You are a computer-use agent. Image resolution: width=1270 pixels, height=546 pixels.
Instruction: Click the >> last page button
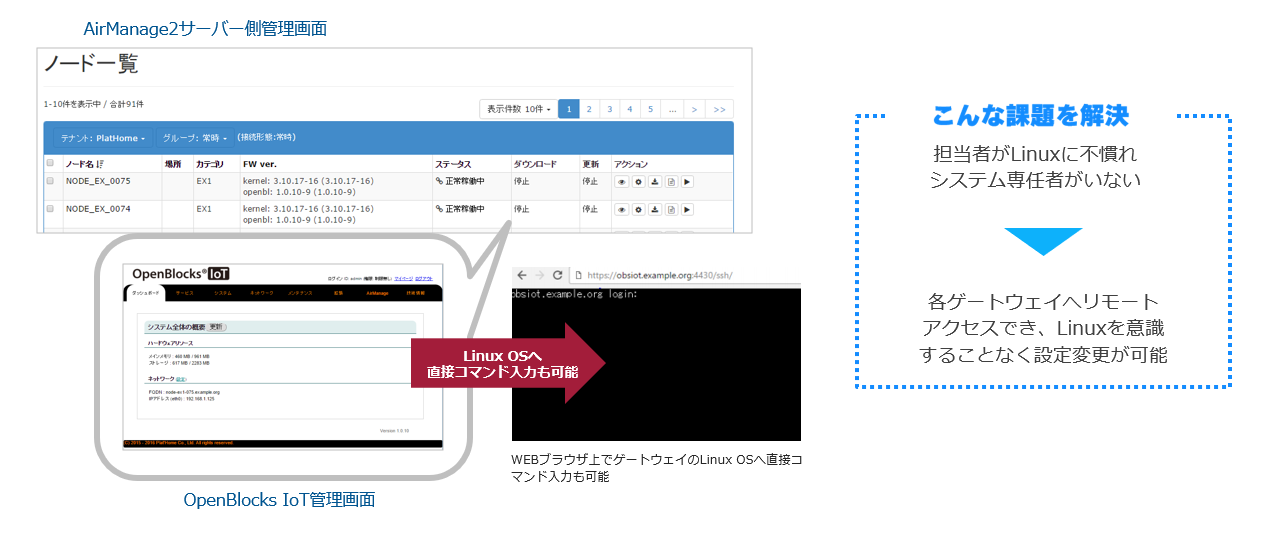720,109
